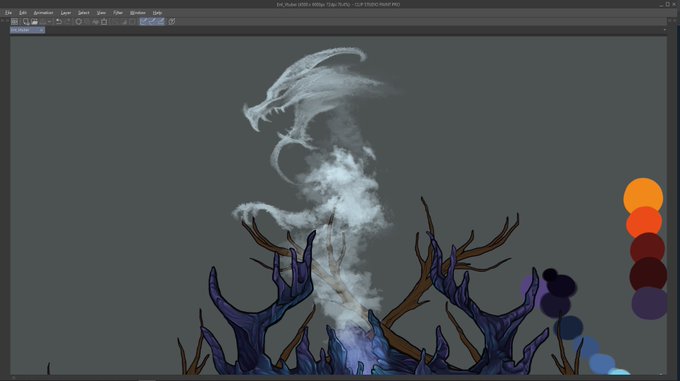Open the Select menu
The width and height of the screenshot is (680, 381).
84,13
